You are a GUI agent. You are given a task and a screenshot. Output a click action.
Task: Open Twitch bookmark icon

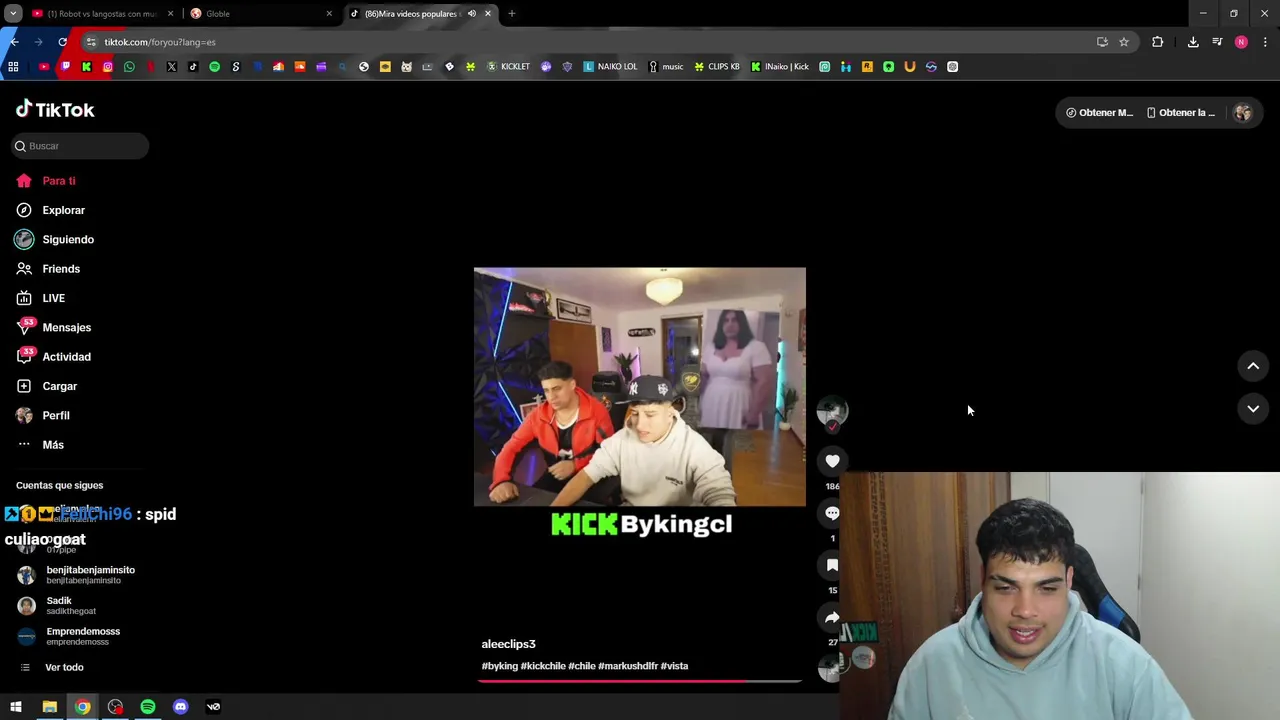[65, 67]
